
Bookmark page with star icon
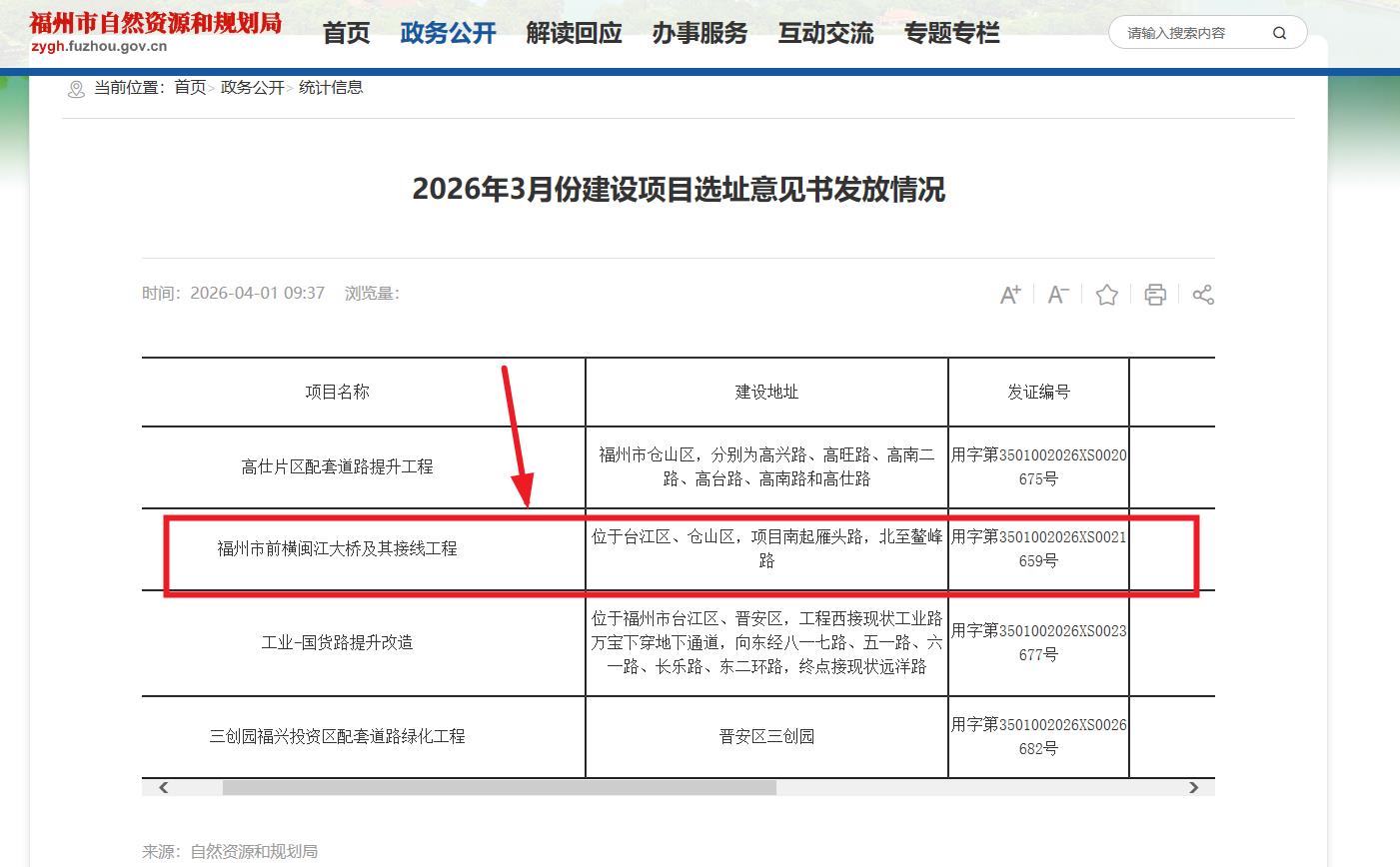[x=1106, y=295]
